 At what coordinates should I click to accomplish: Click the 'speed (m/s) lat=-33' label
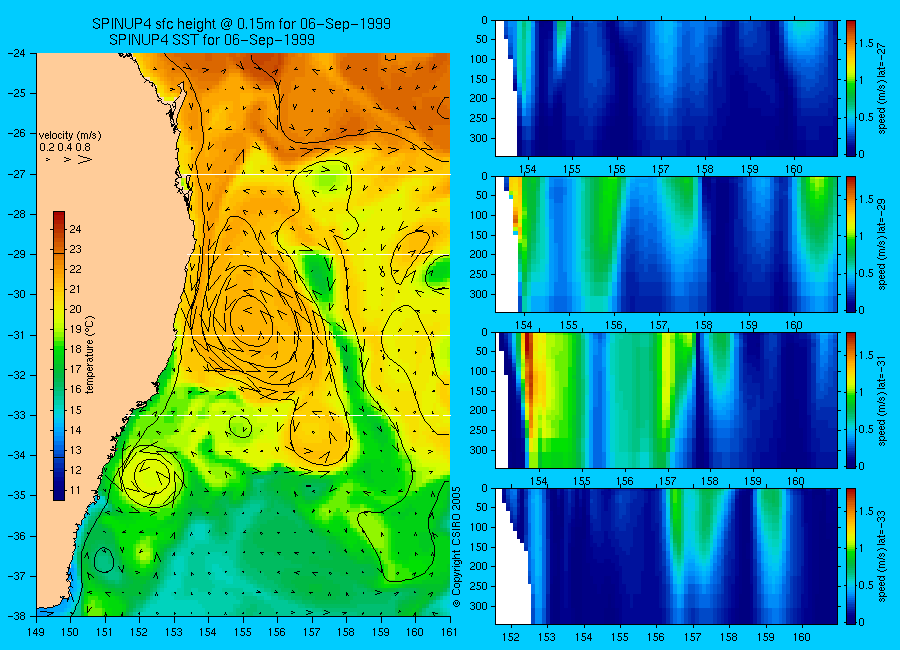(x=883, y=556)
